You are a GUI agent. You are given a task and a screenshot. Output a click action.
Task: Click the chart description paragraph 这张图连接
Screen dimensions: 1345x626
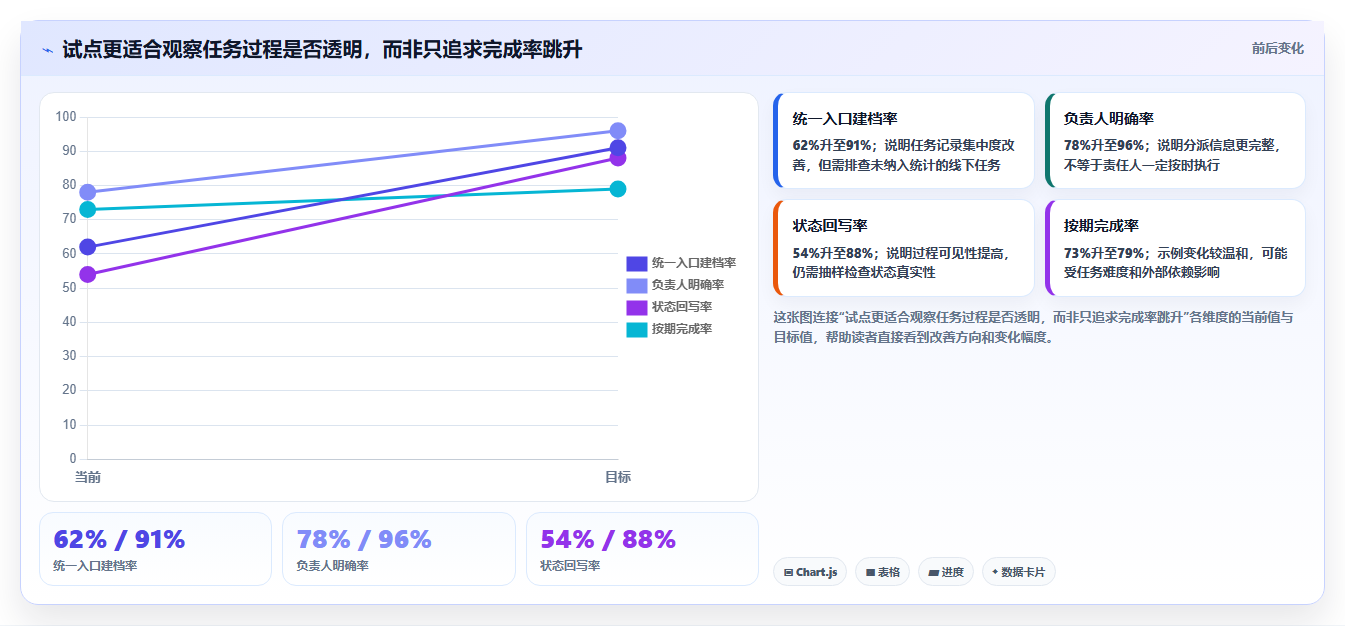(1033, 327)
